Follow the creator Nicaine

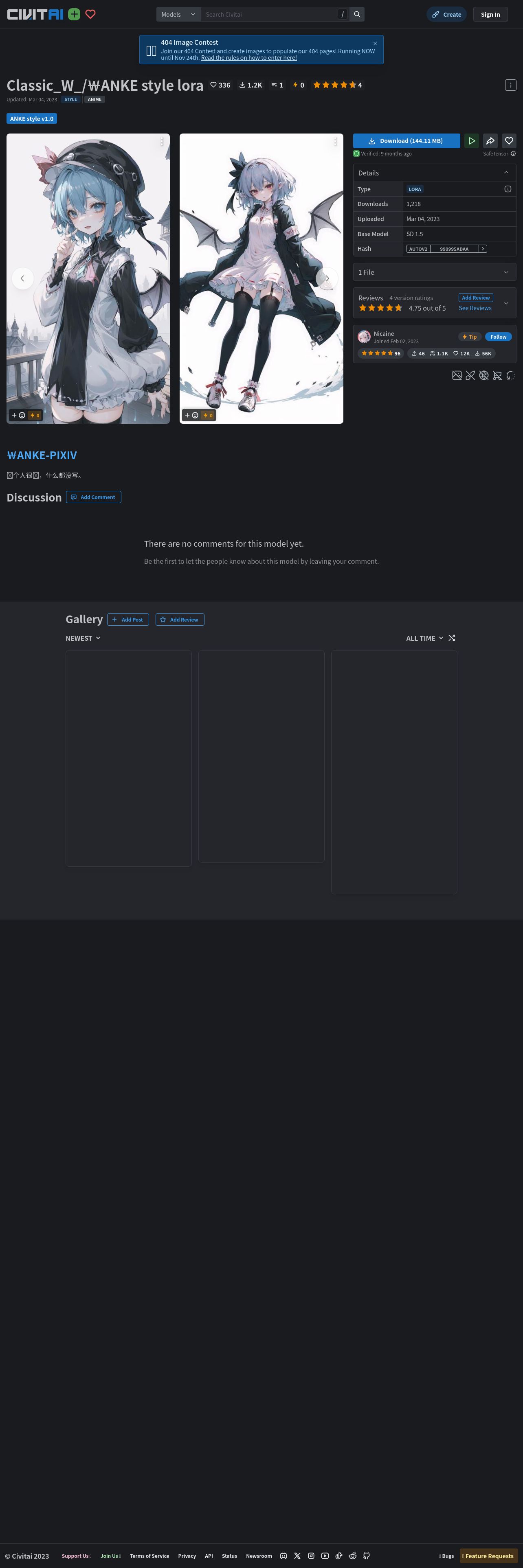(x=498, y=337)
